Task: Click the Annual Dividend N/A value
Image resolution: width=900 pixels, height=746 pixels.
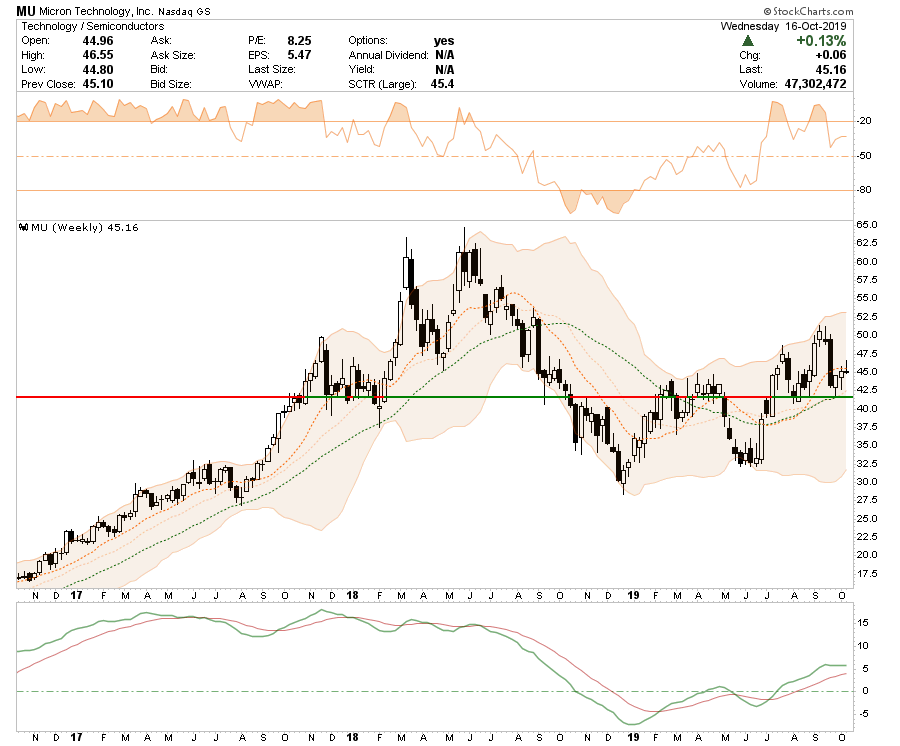Action: pyautogui.click(x=444, y=55)
